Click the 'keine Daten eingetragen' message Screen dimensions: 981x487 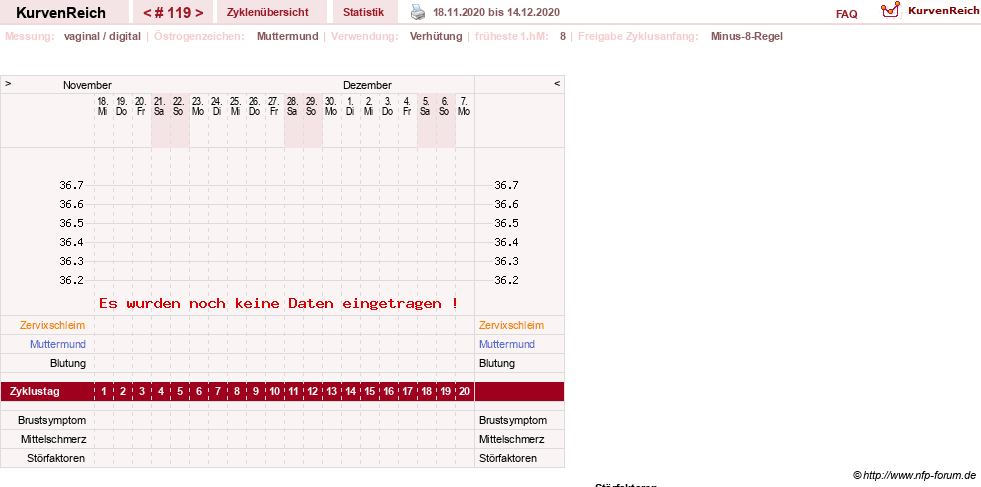click(x=278, y=304)
